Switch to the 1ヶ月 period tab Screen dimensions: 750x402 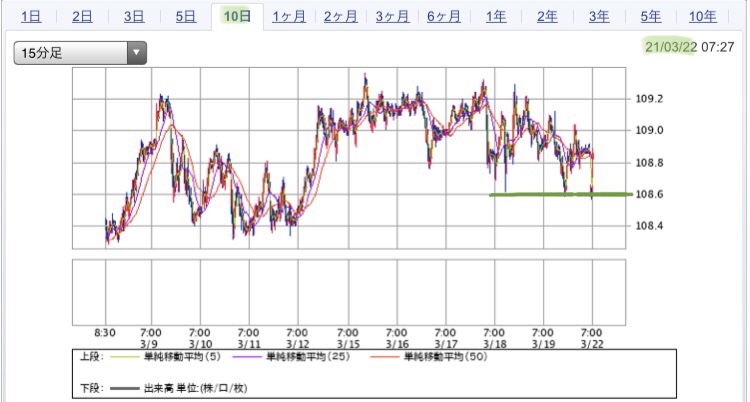[289, 17]
